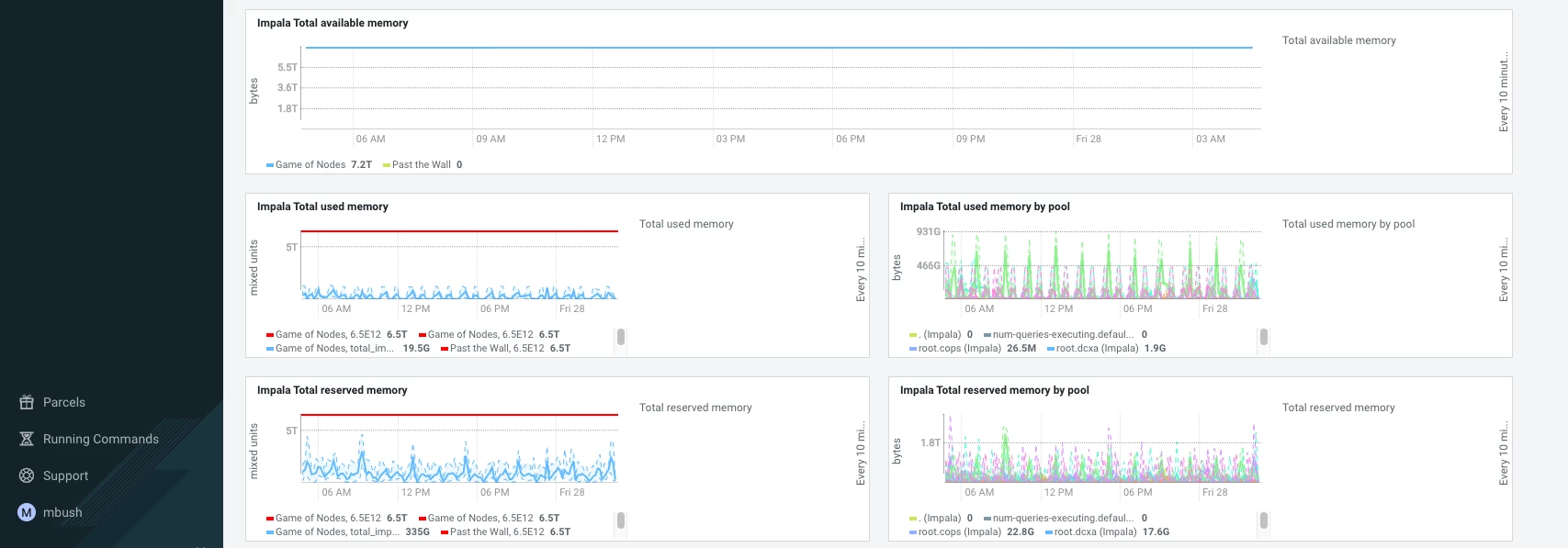This screenshot has height=548, width=1568.
Task: Click the 03 PM tick on the available memory chart
Action: 730,139
